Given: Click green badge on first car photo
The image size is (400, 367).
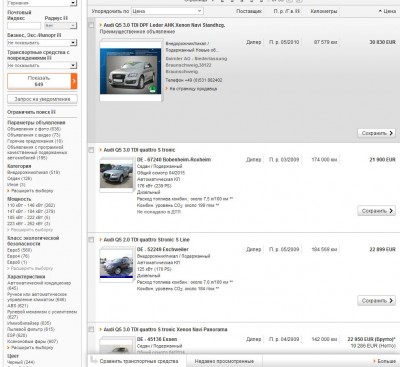Looking at the screenshot, I should (x=152, y=89).
